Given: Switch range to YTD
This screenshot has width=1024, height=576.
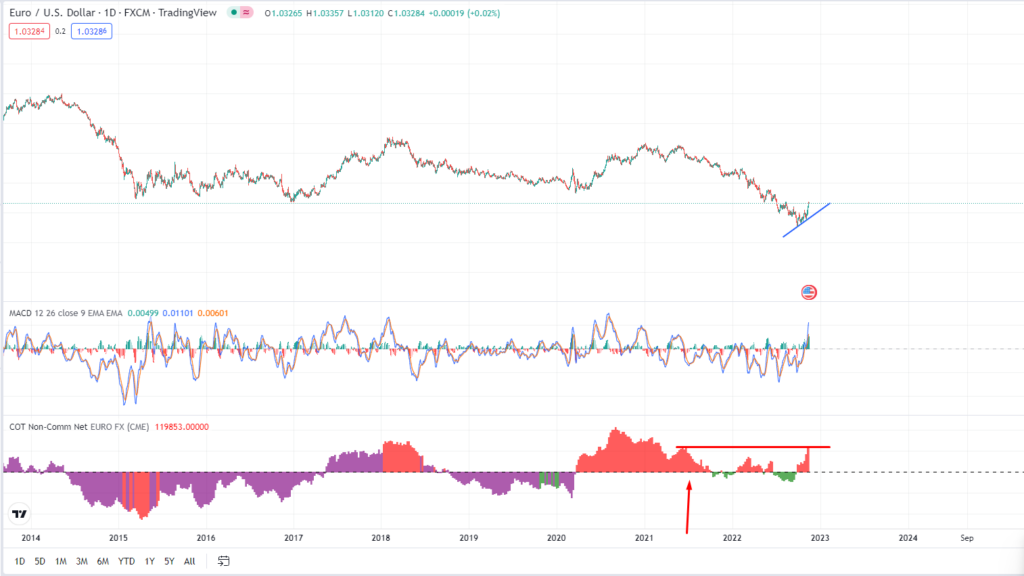Looking at the screenshot, I should [x=126, y=561].
